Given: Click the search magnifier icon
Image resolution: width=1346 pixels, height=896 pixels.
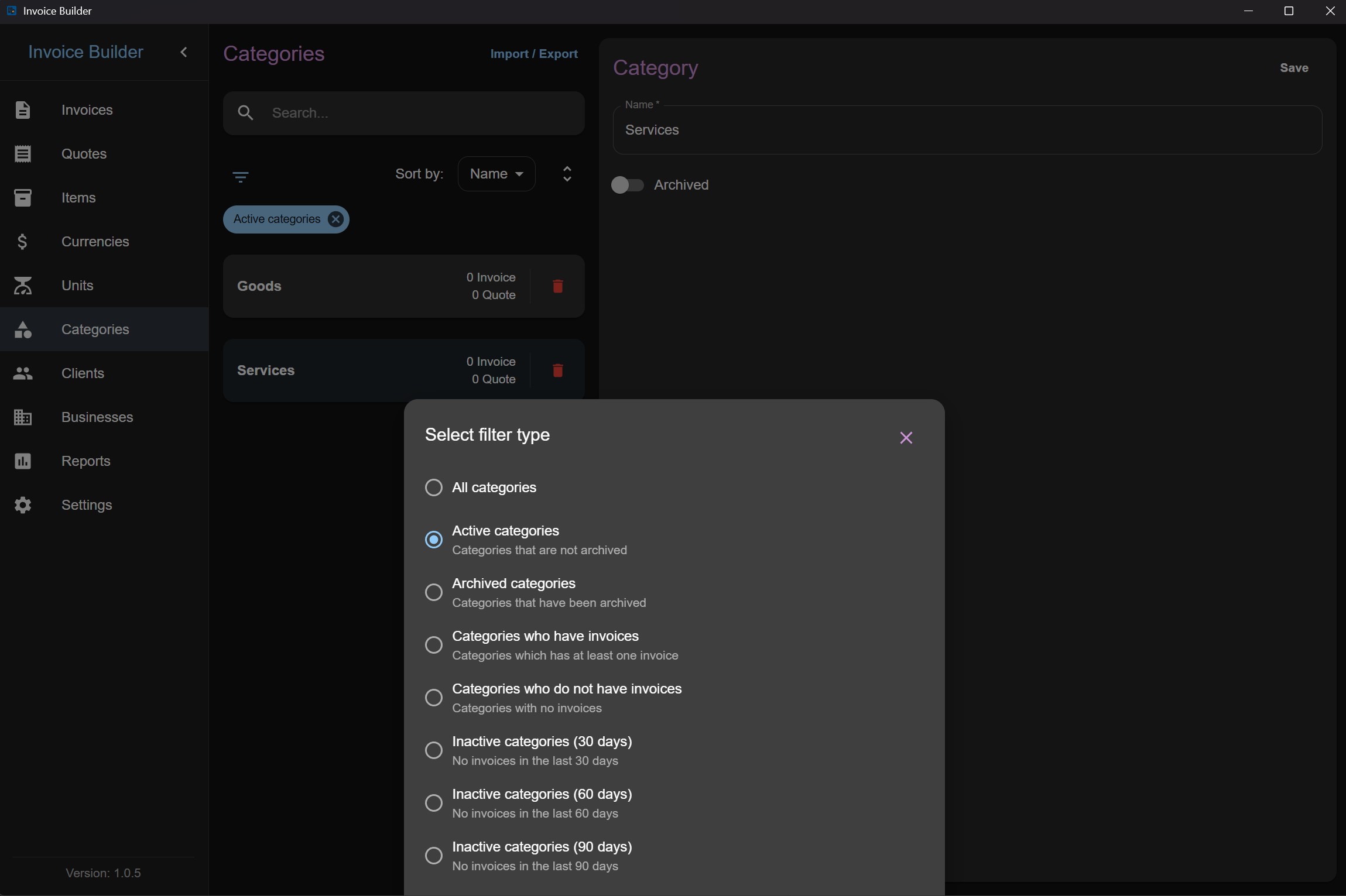Looking at the screenshot, I should pyautogui.click(x=246, y=113).
